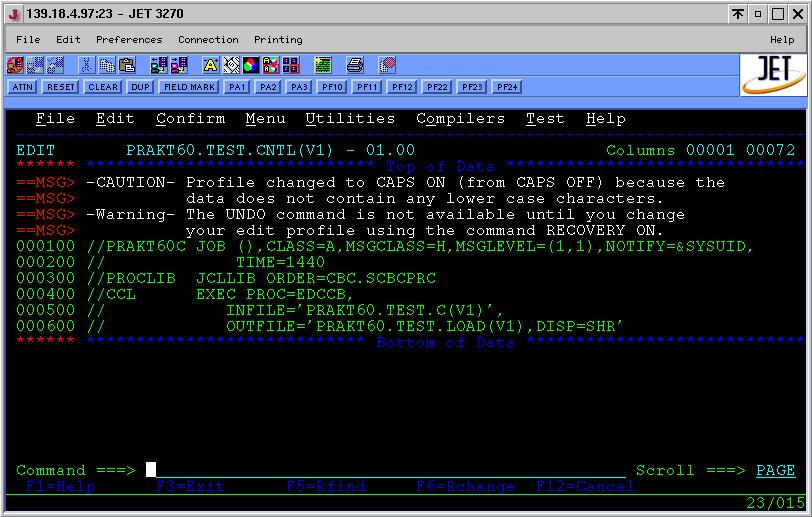Viewport: 812px width, 517px height.
Task: Open the ISPF Utilities menu
Action: click(350, 119)
